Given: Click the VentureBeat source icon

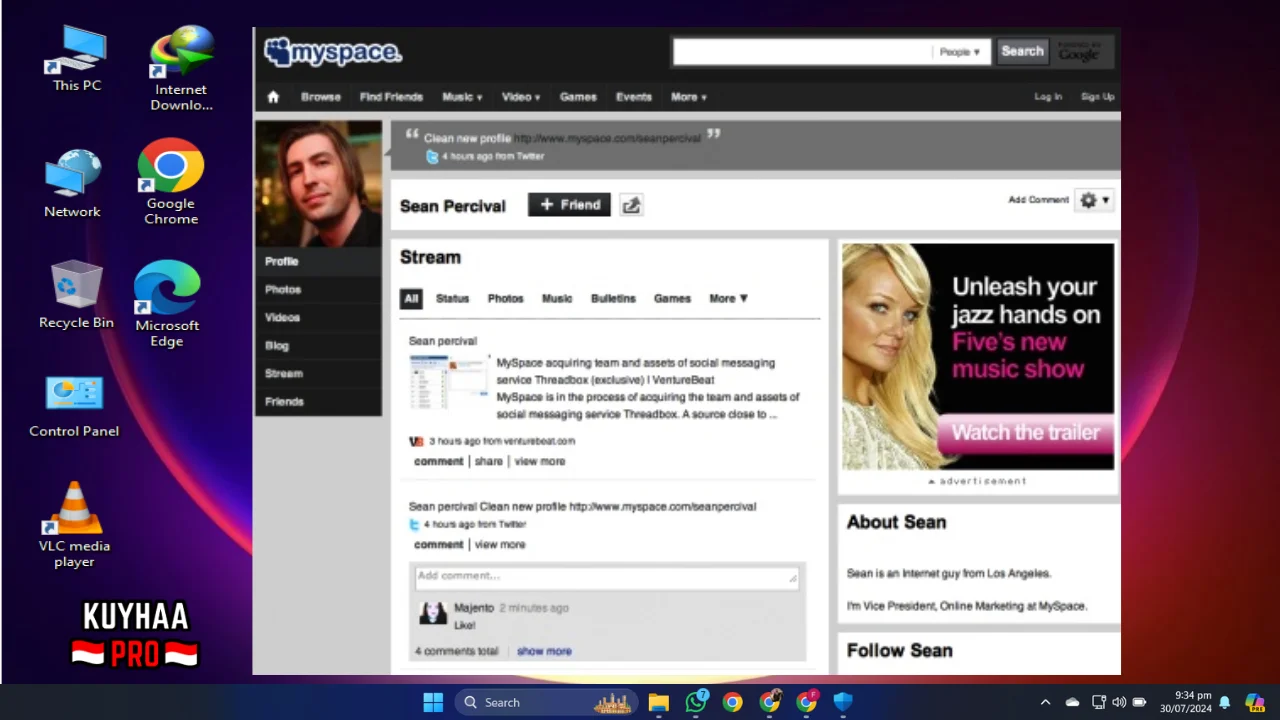Looking at the screenshot, I should click(416, 441).
